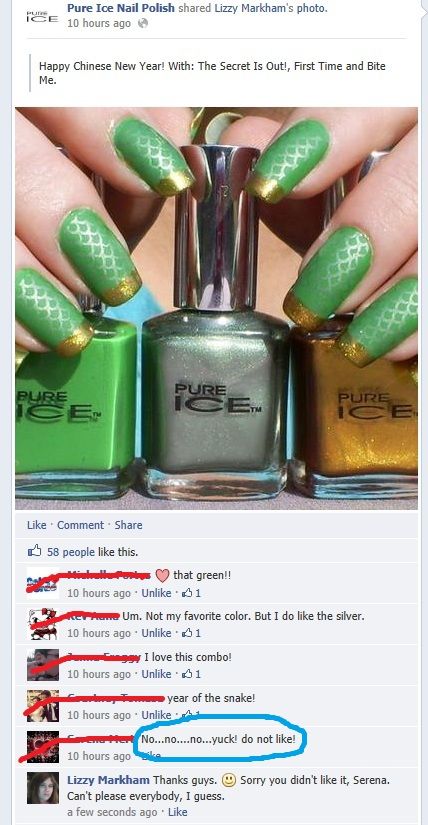Click the Pure Ice logo profile picture

point(42,16)
